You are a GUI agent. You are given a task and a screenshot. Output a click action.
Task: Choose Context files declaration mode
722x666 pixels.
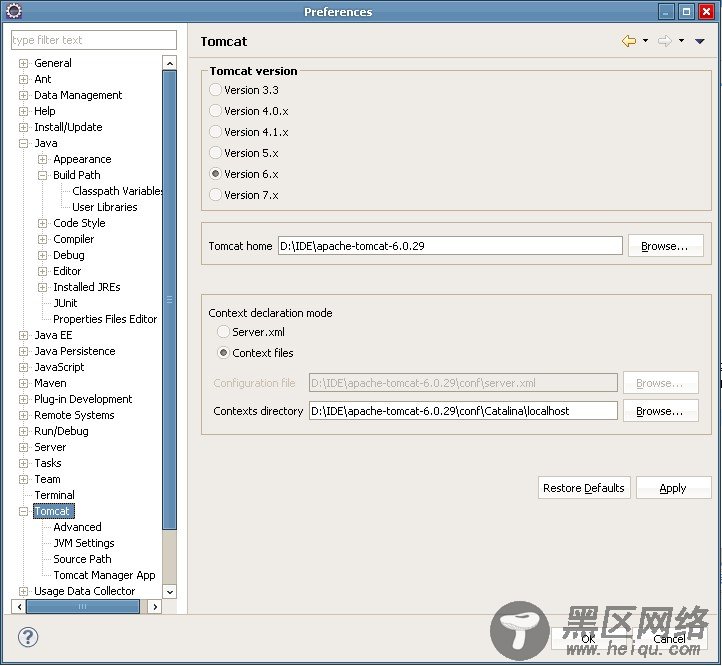click(223, 353)
